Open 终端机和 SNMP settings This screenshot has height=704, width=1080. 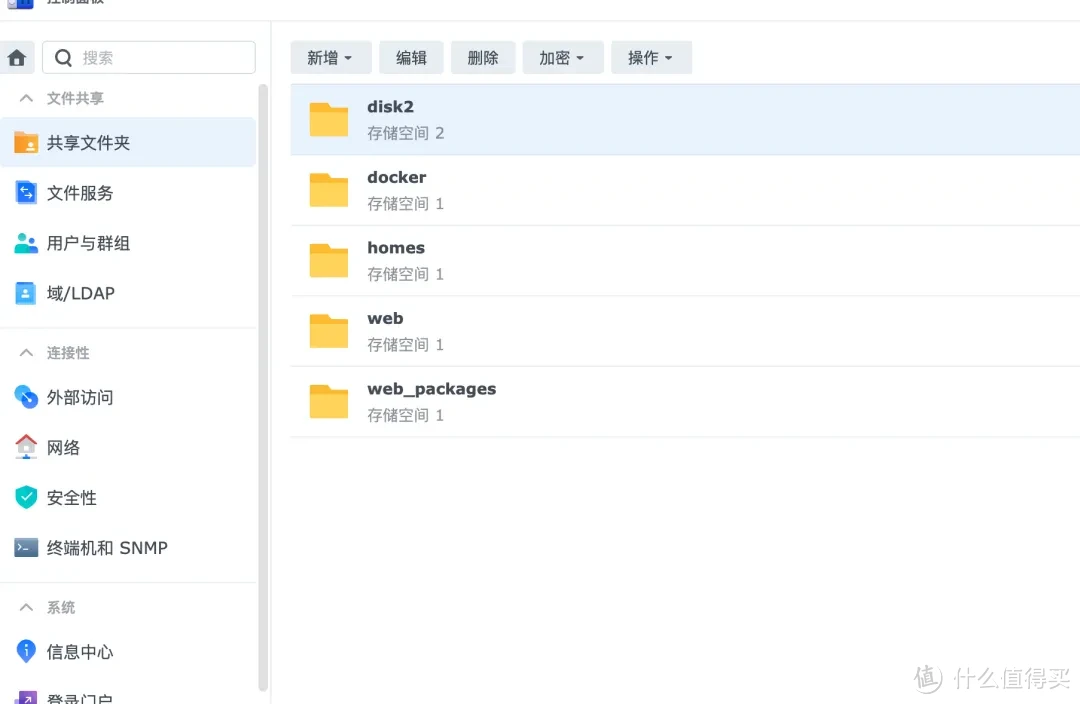click(25, 547)
